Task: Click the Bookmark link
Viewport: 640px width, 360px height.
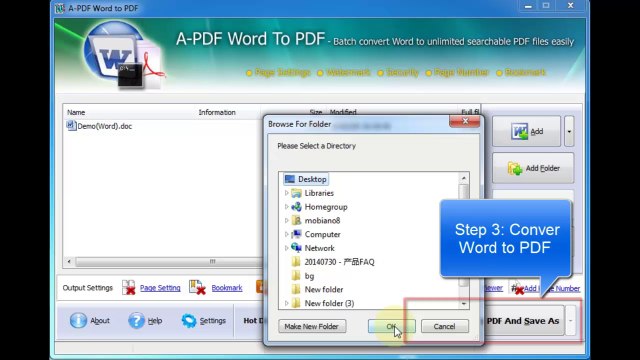Action: 227,288
